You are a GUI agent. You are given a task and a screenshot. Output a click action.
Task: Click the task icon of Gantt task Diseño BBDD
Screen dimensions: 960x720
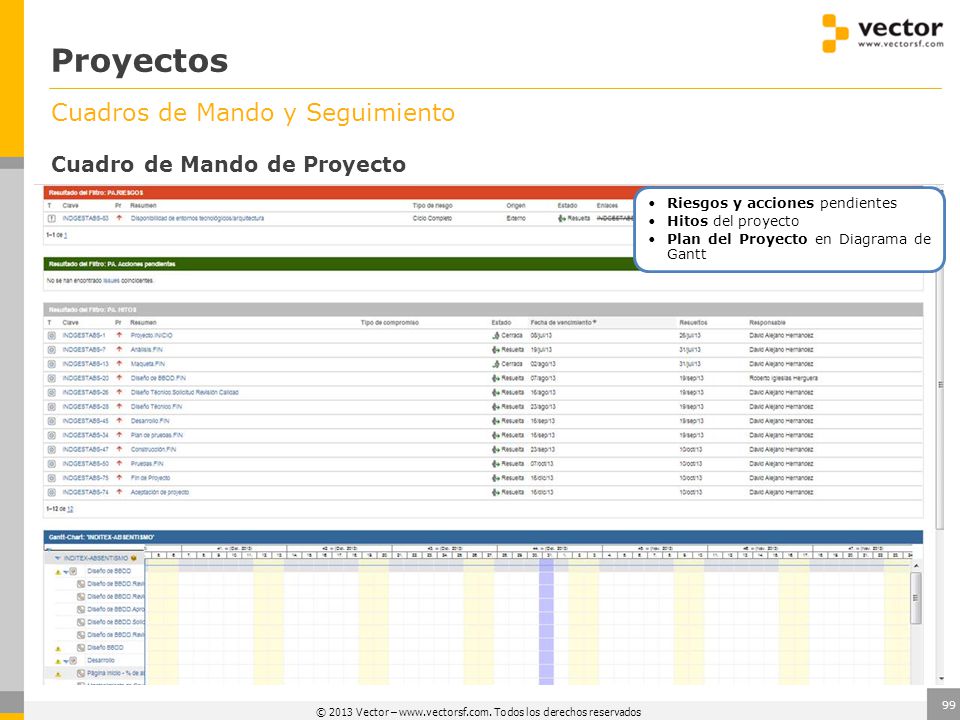(81, 648)
